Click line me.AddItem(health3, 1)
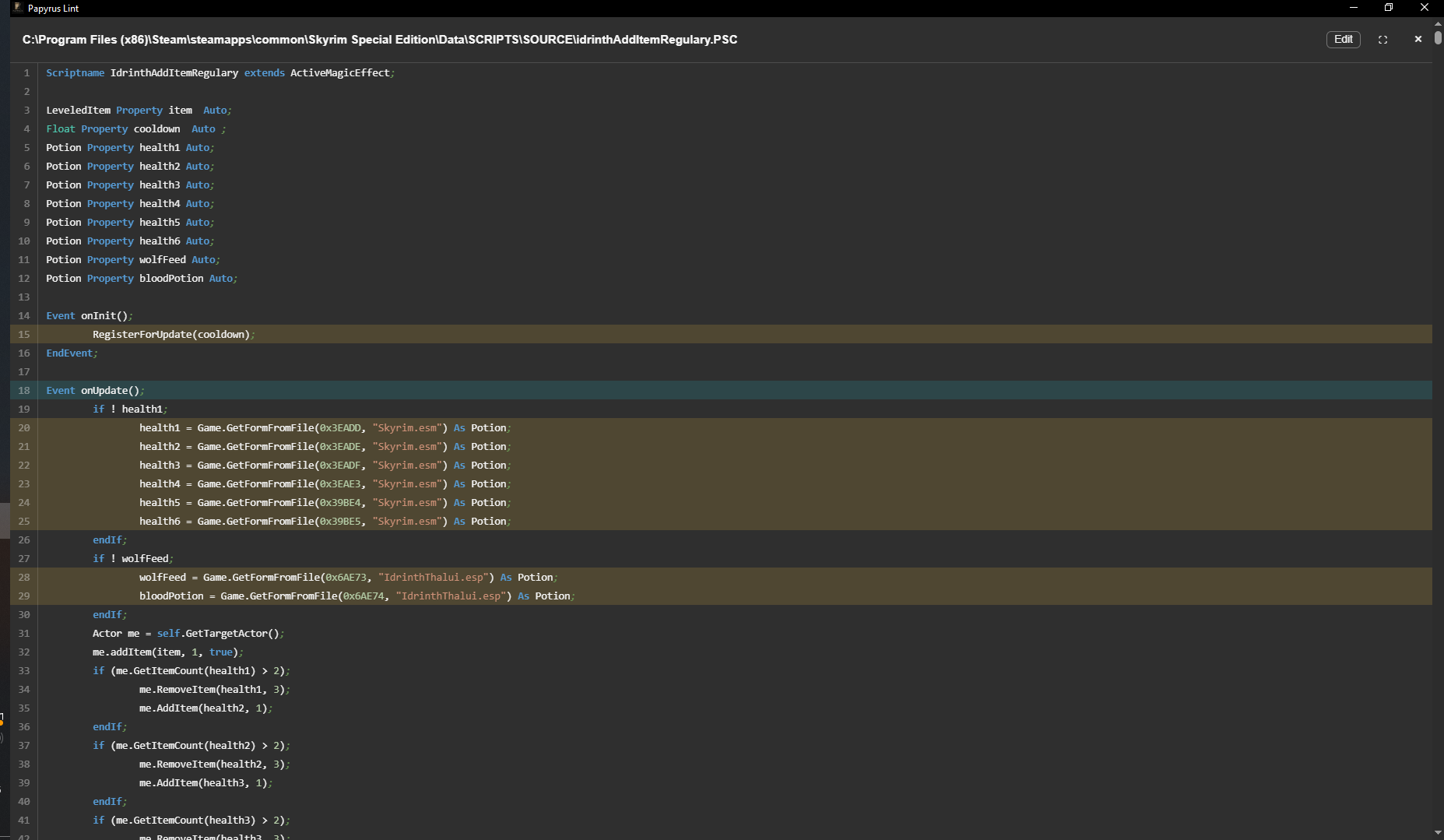1444x840 pixels. tap(206, 782)
